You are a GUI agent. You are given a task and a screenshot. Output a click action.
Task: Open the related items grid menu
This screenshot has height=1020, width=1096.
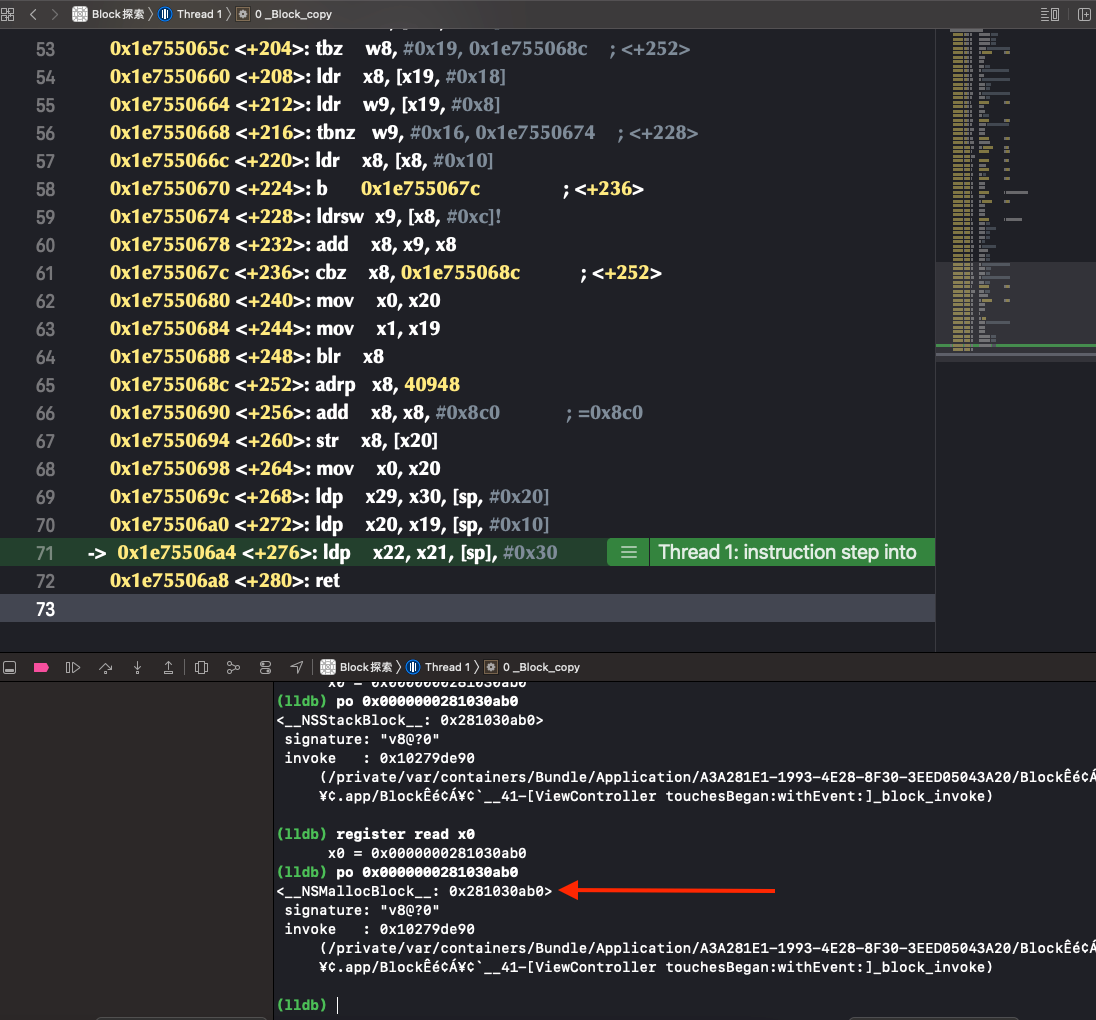click(x=8, y=14)
